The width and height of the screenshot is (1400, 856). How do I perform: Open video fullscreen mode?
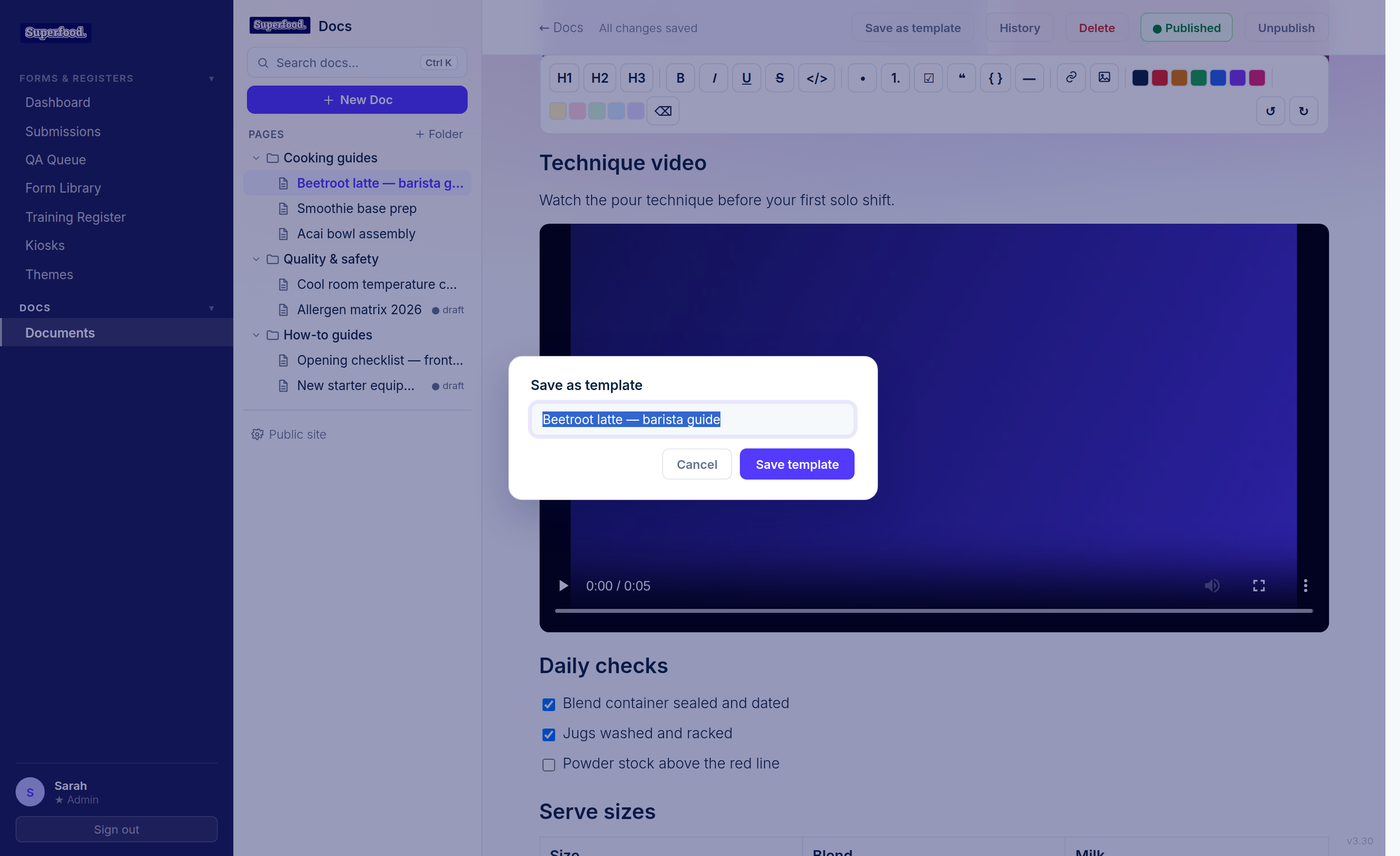coord(1259,586)
